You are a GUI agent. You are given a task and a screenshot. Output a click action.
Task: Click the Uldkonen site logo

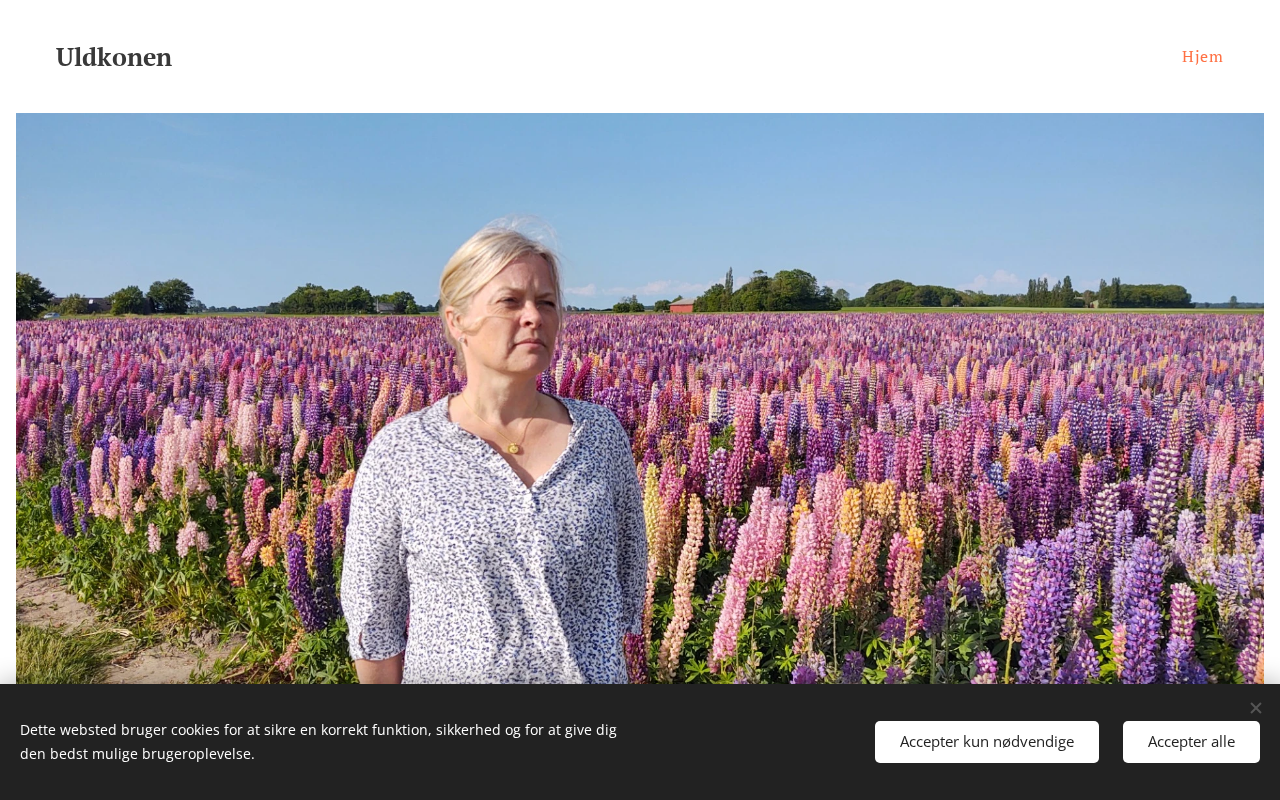[114, 57]
